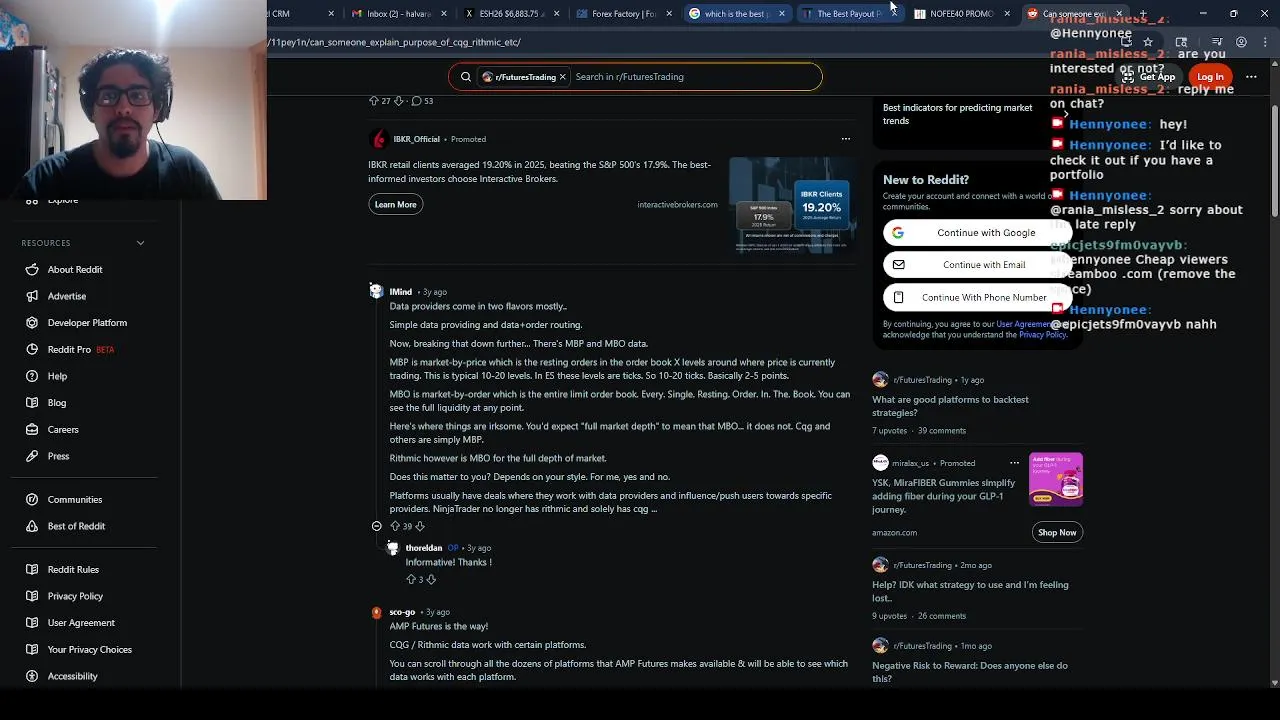This screenshot has width=1280, height=720.
Task: Open the Developer Platform icon in sidebar
Action: [32, 323]
